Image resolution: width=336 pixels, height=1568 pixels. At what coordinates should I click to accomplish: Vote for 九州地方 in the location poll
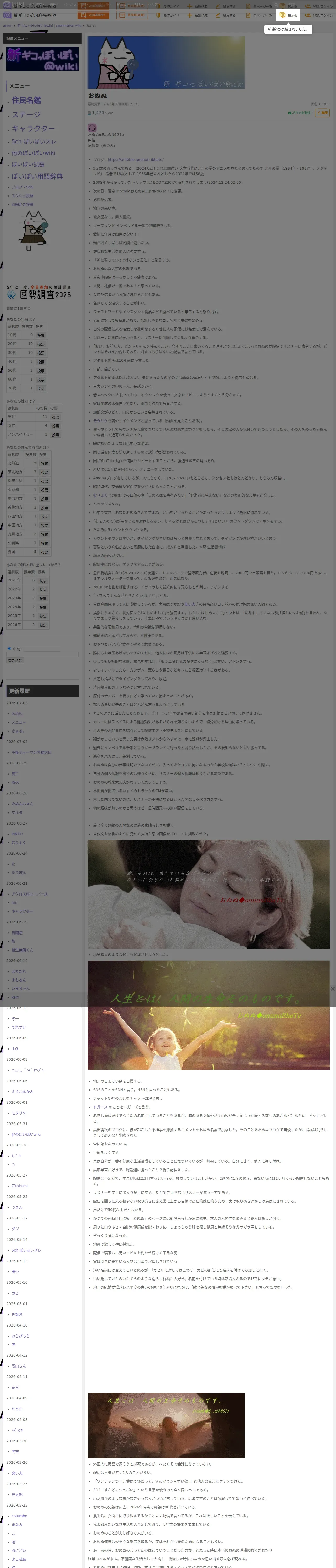[44, 534]
